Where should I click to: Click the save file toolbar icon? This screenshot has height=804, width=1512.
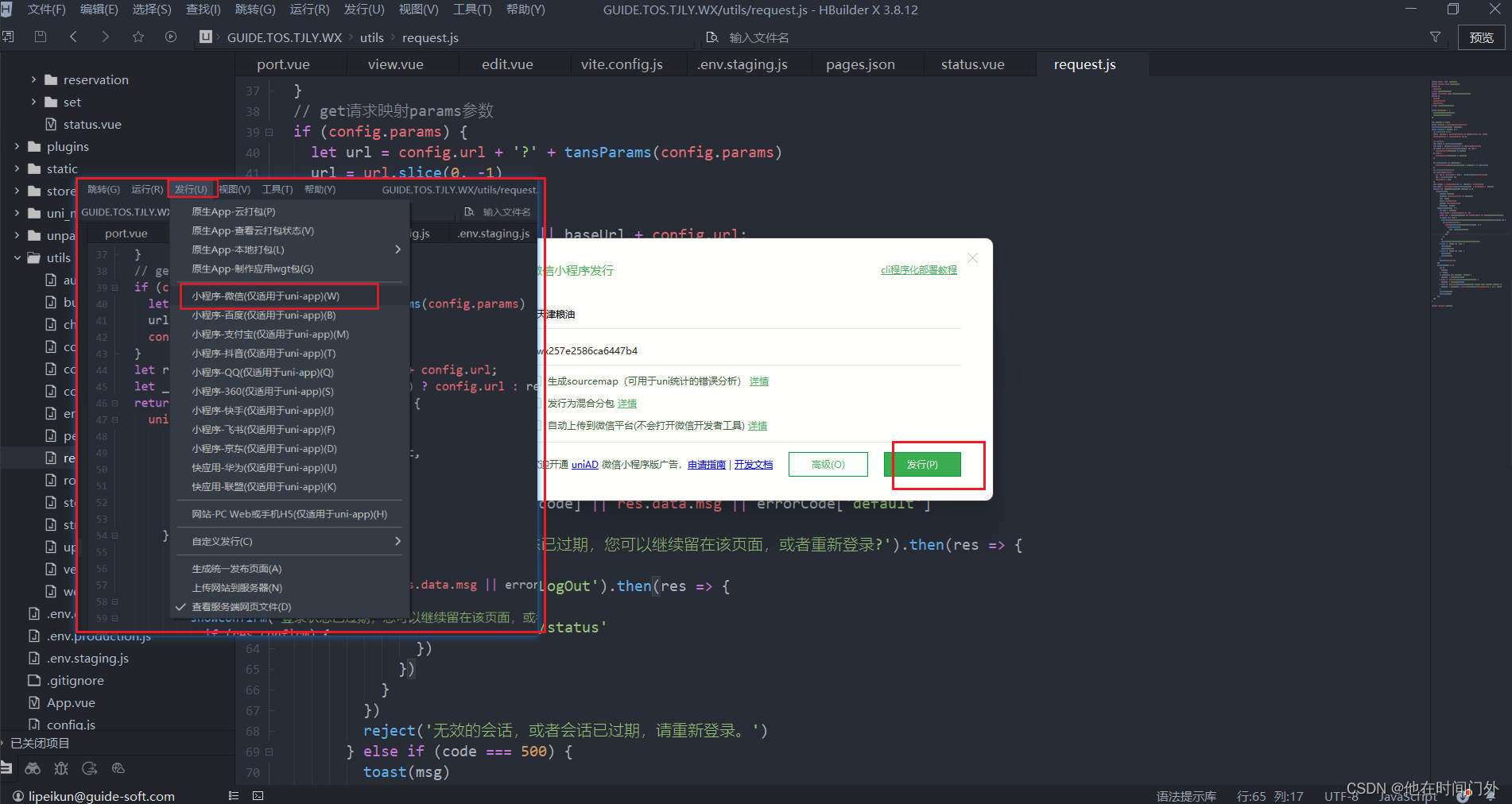coord(41,37)
